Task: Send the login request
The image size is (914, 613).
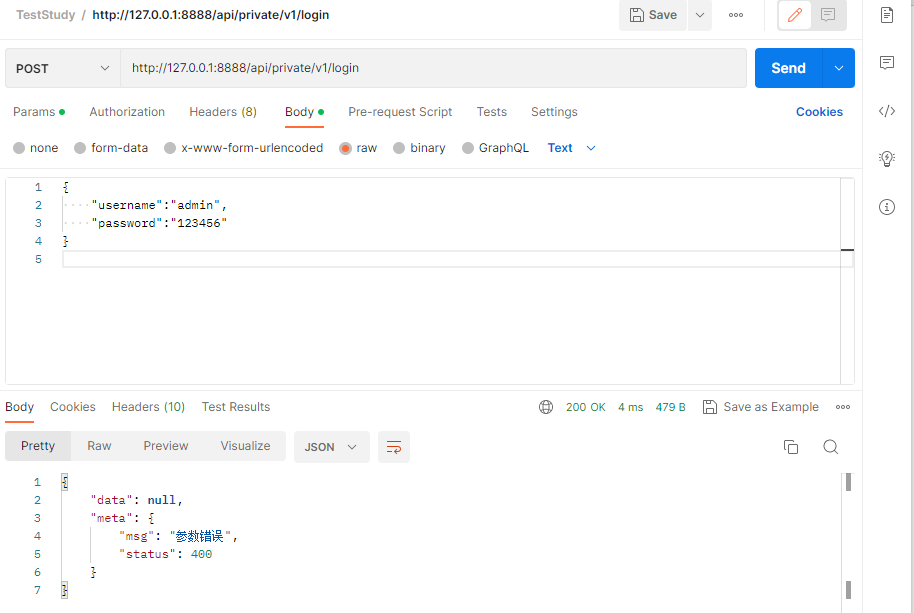Action: pos(788,68)
